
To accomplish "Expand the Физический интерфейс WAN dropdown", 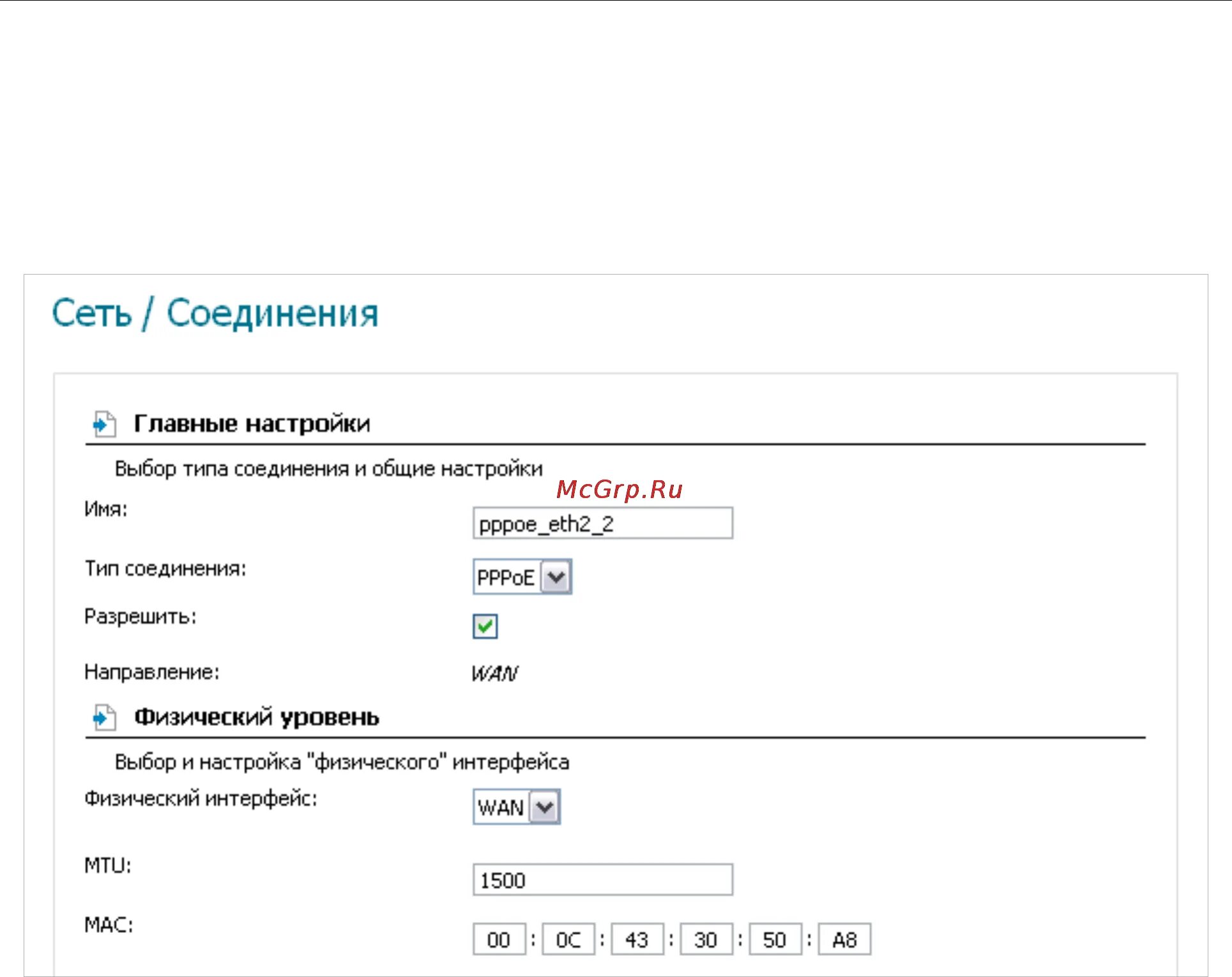I will coord(501,808).
